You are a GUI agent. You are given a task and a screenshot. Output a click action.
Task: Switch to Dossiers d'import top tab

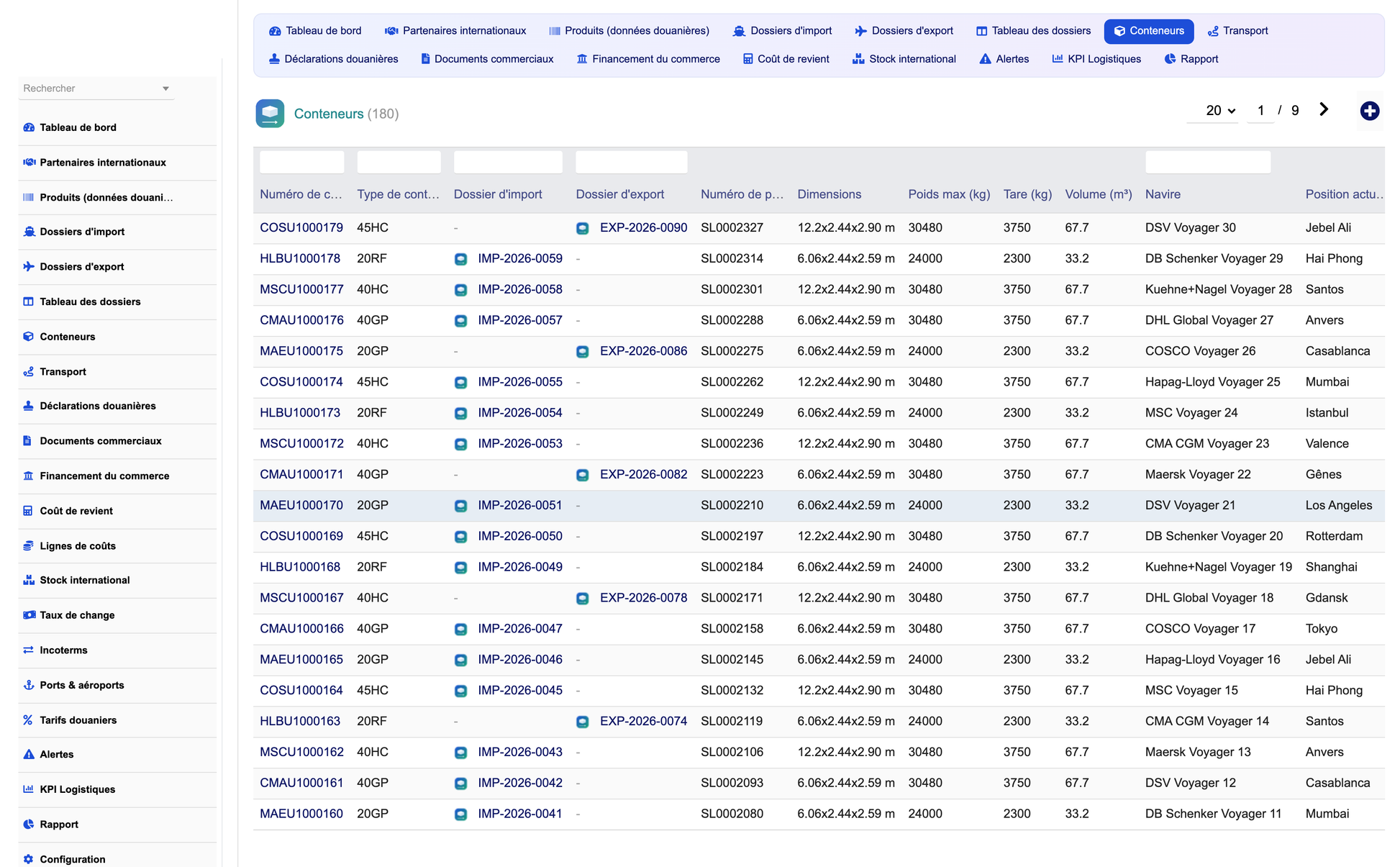tap(782, 31)
